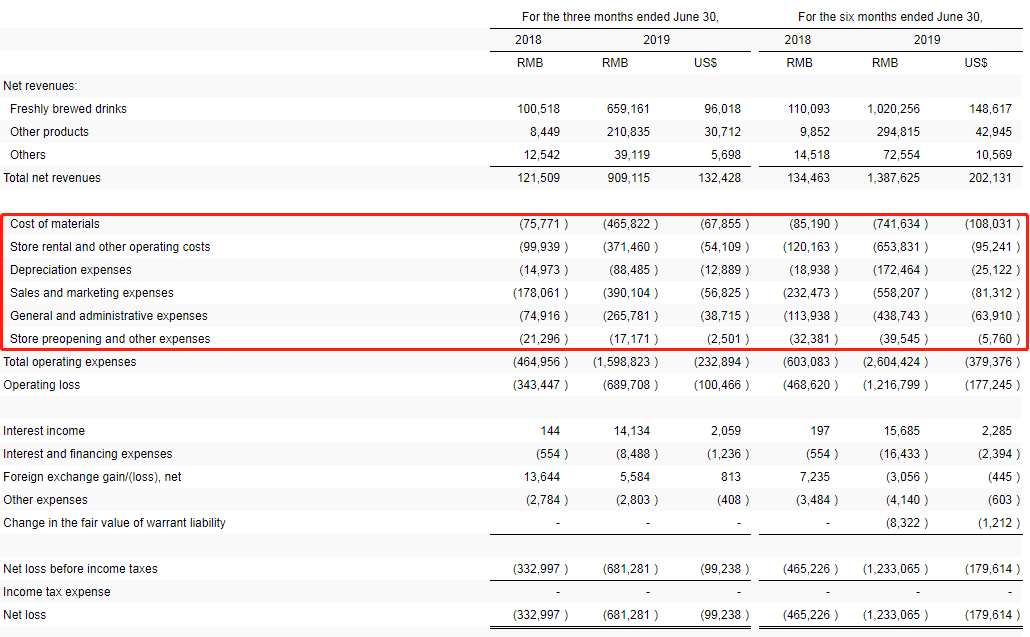Select the 'Operating loss' label
The height and width of the screenshot is (637, 1030).
(41, 385)
